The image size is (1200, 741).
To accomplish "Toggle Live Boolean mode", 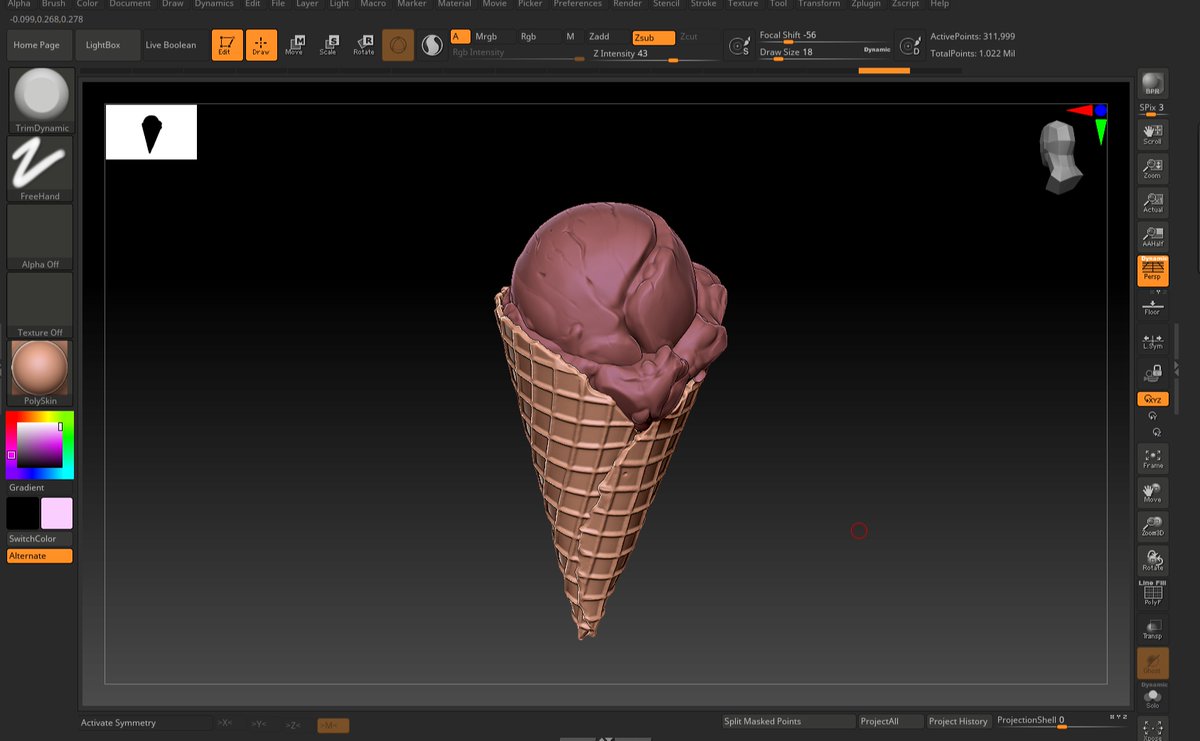I will (171, 45).
